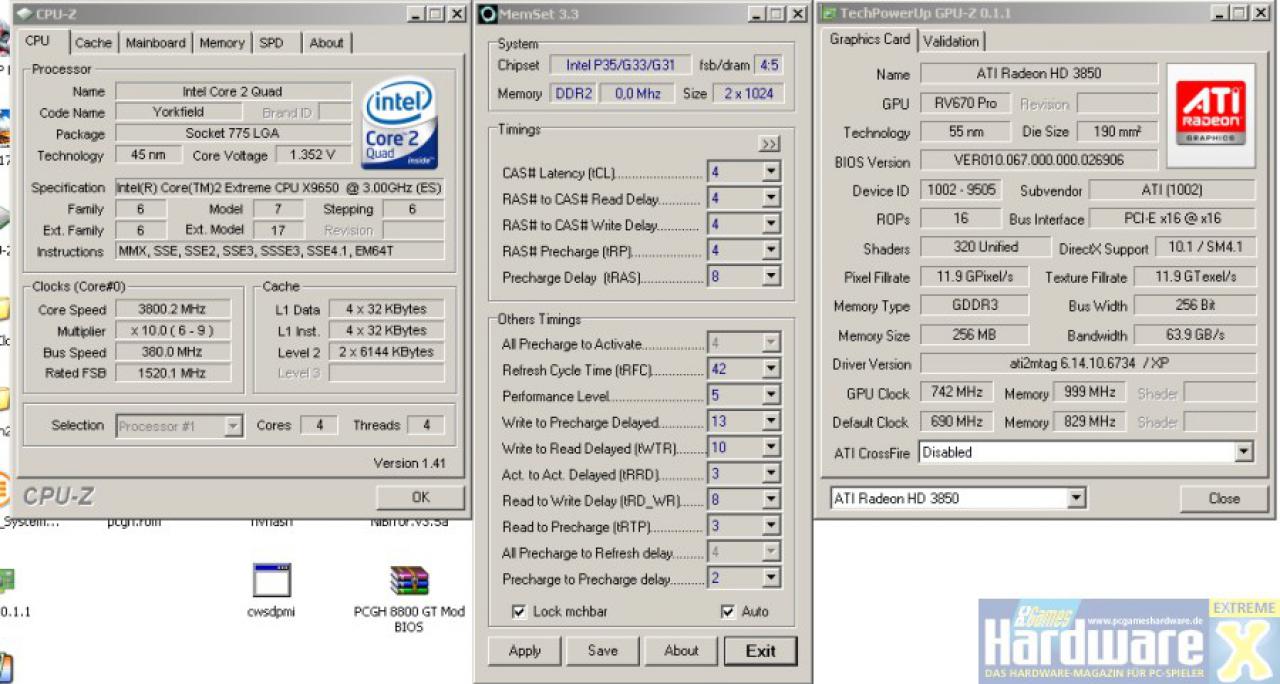Click the Chipset Intel P35/G33/G31 field
The image size is (1280, 684).
(620, 65)
